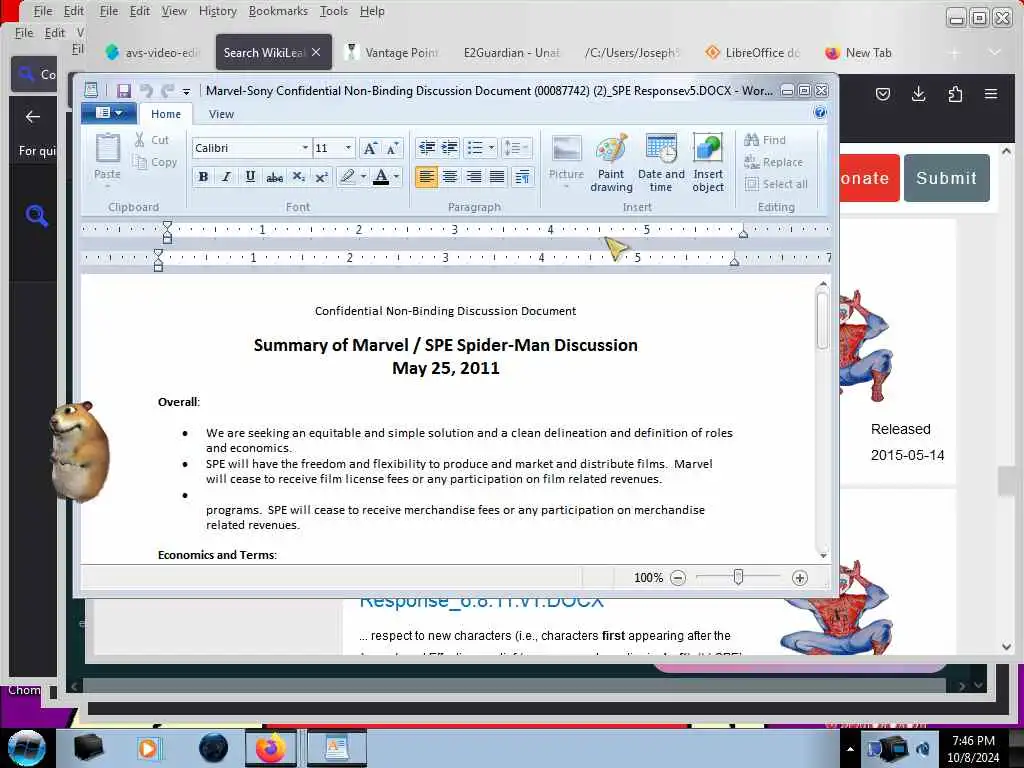Click the Shrink font icon
Viewport: 1024px width, 768px height.
(392, 148)
